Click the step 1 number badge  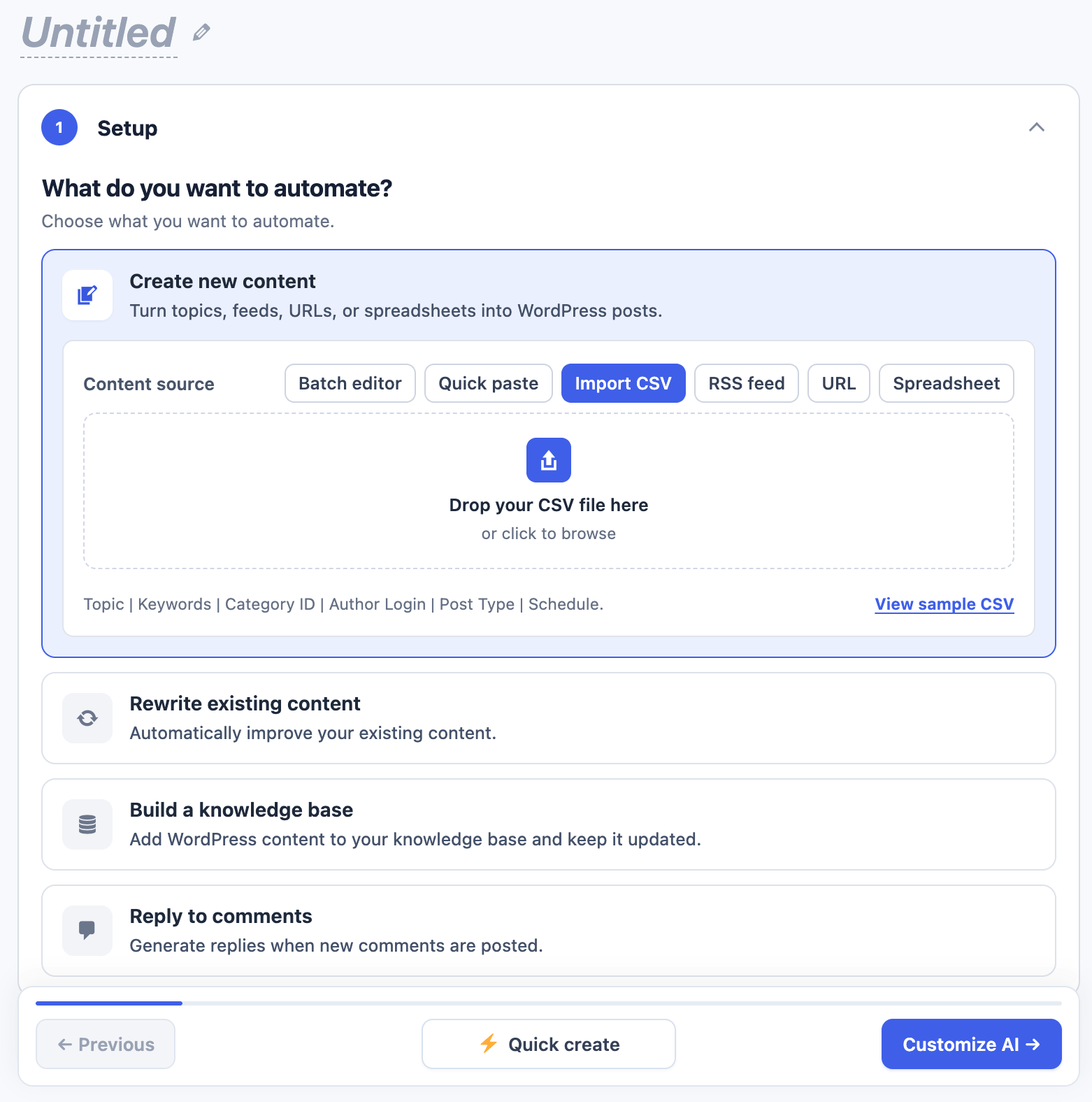tap(59, 127)
